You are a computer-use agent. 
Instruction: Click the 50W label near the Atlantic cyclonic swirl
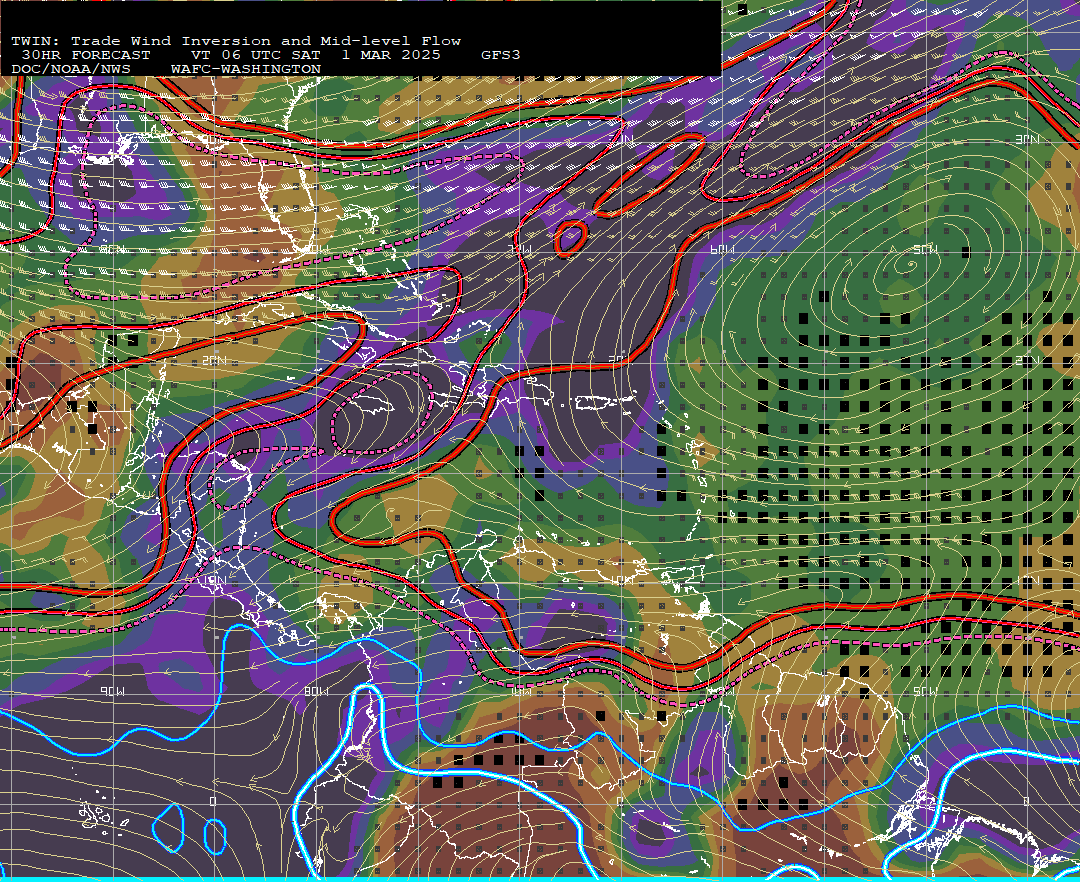[x=925, y=249]
